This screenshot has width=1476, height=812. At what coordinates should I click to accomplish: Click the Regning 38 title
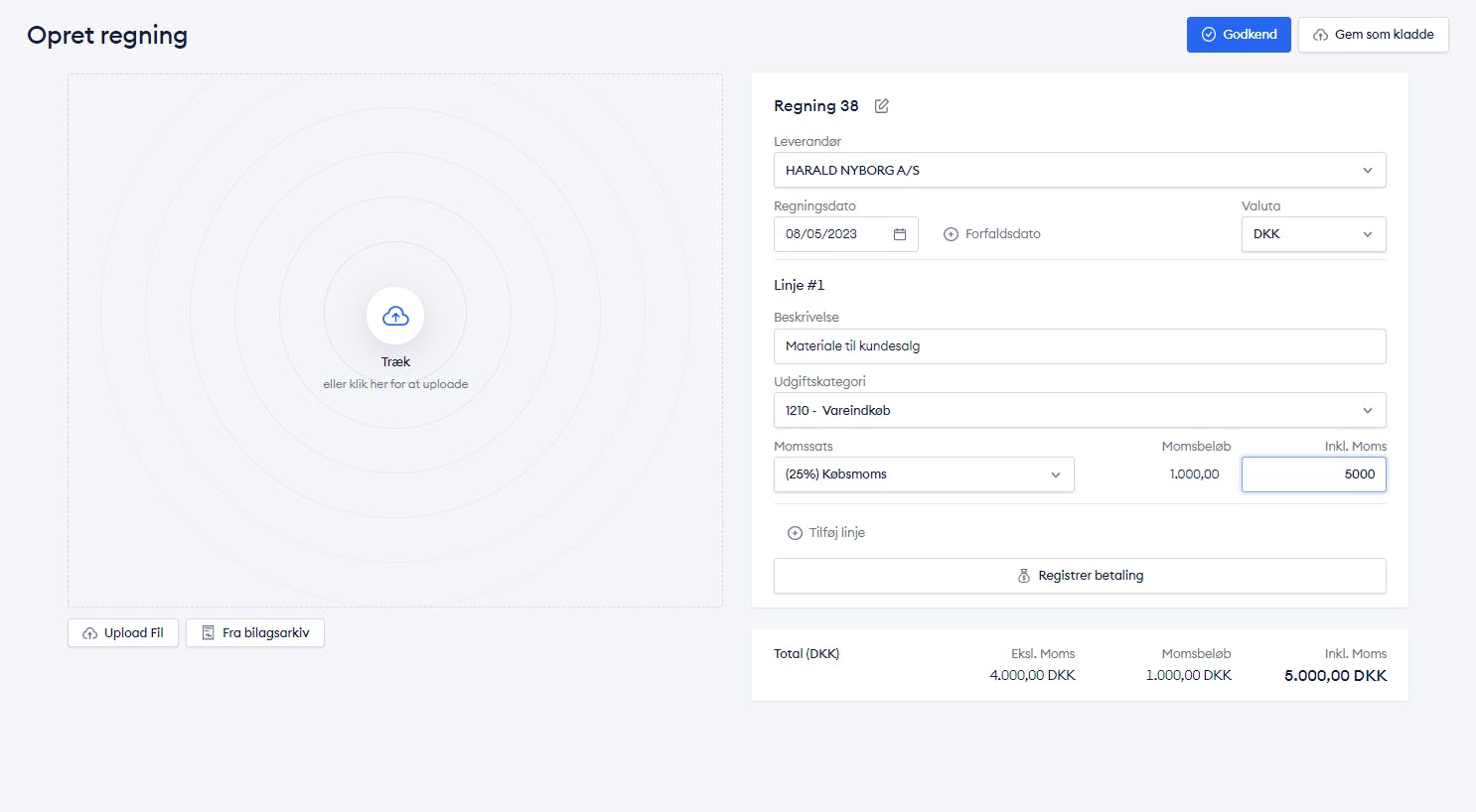click(815, 106)
